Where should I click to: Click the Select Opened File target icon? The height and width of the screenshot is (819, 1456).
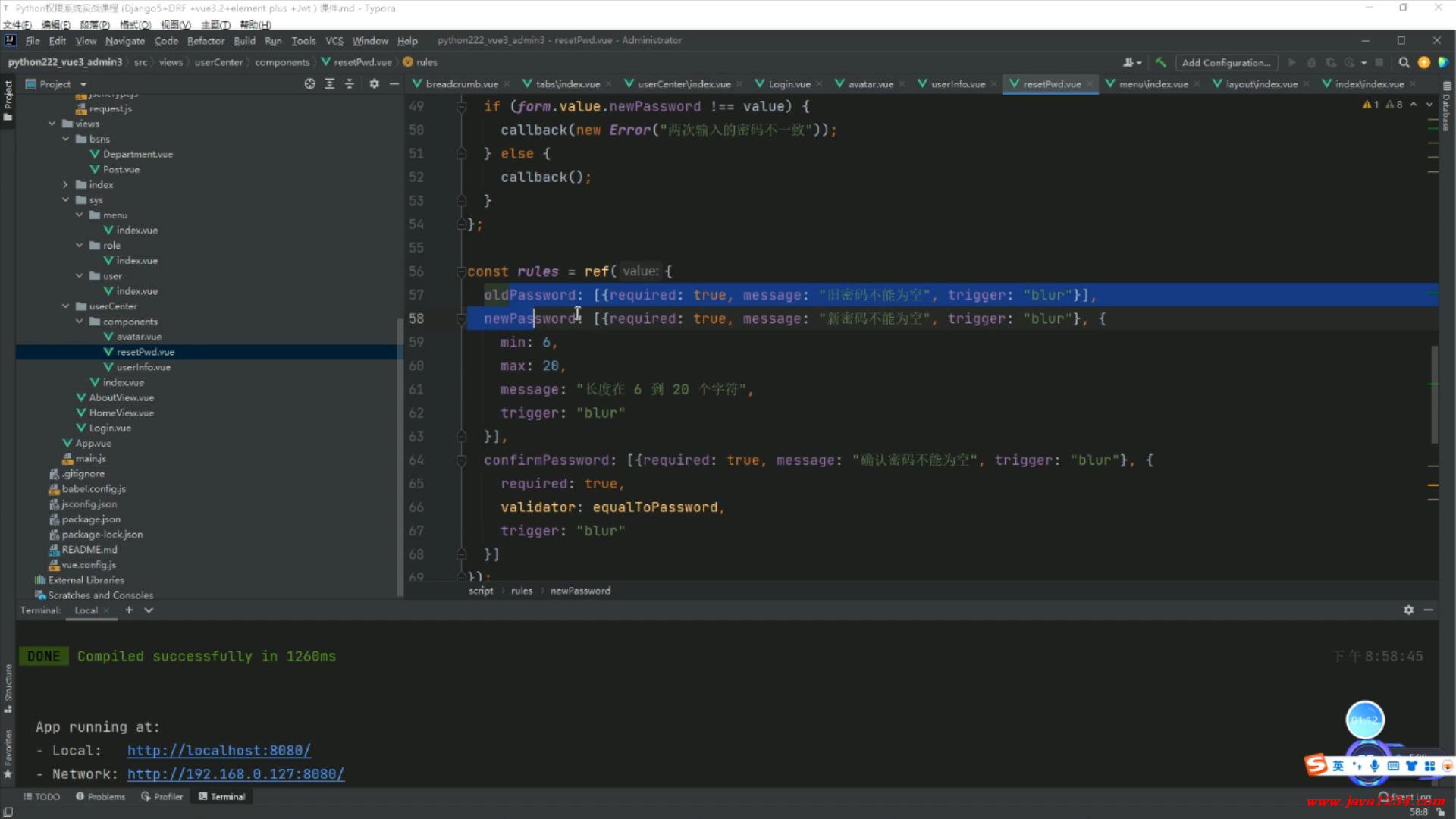[309, 84]
